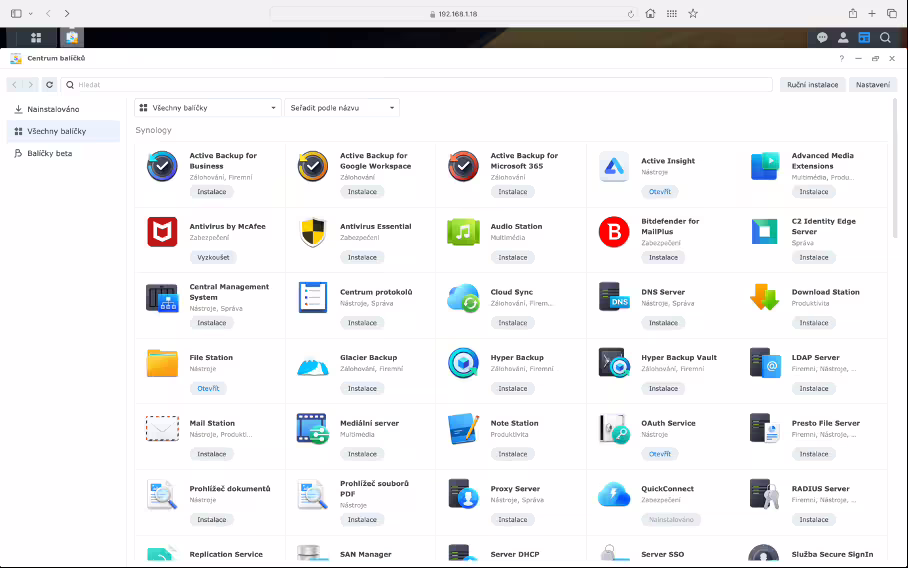Click the Active Backup for Google Workspace icon

point(313,166)
